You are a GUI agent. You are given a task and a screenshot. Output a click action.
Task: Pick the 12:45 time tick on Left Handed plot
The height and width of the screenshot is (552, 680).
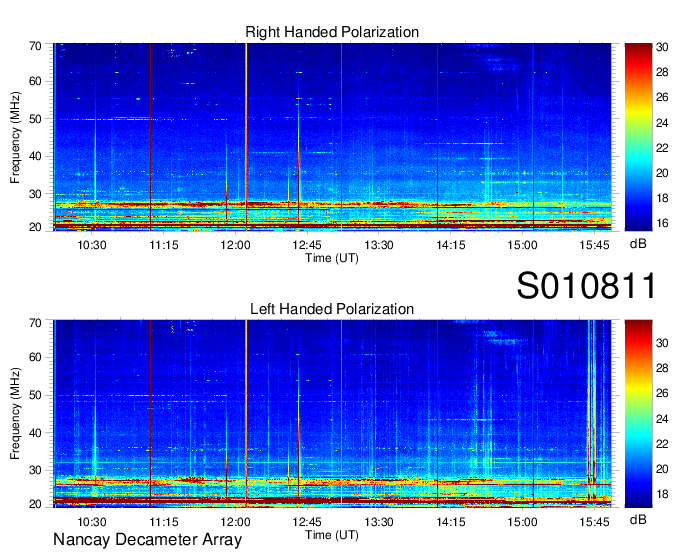point(307,522)
